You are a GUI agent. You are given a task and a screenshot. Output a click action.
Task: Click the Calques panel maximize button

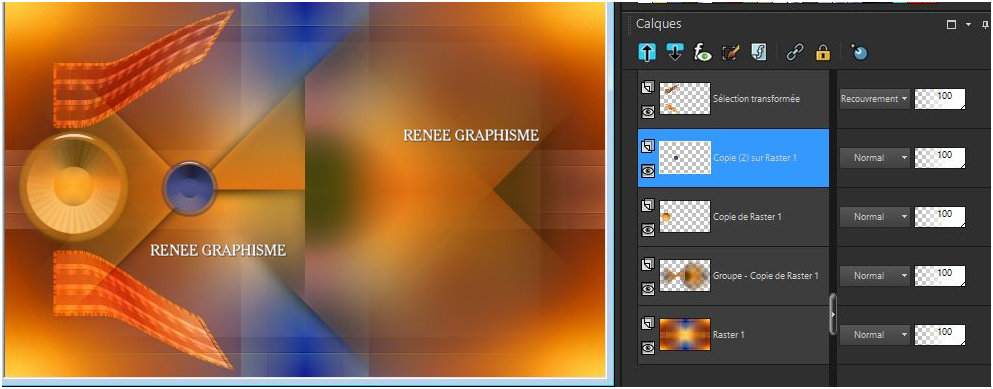tap(951, 25)
